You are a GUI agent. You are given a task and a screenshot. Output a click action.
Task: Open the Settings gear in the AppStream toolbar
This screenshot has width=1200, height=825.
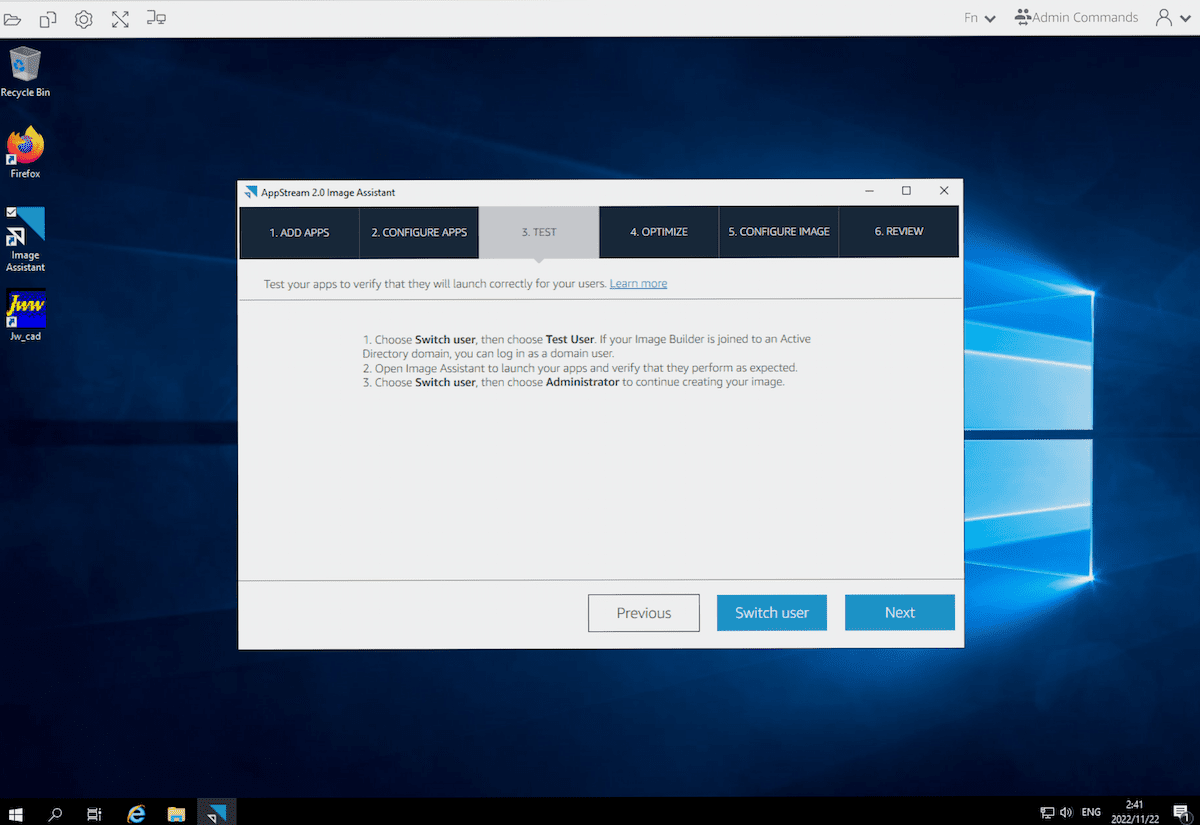coord(83,18)
